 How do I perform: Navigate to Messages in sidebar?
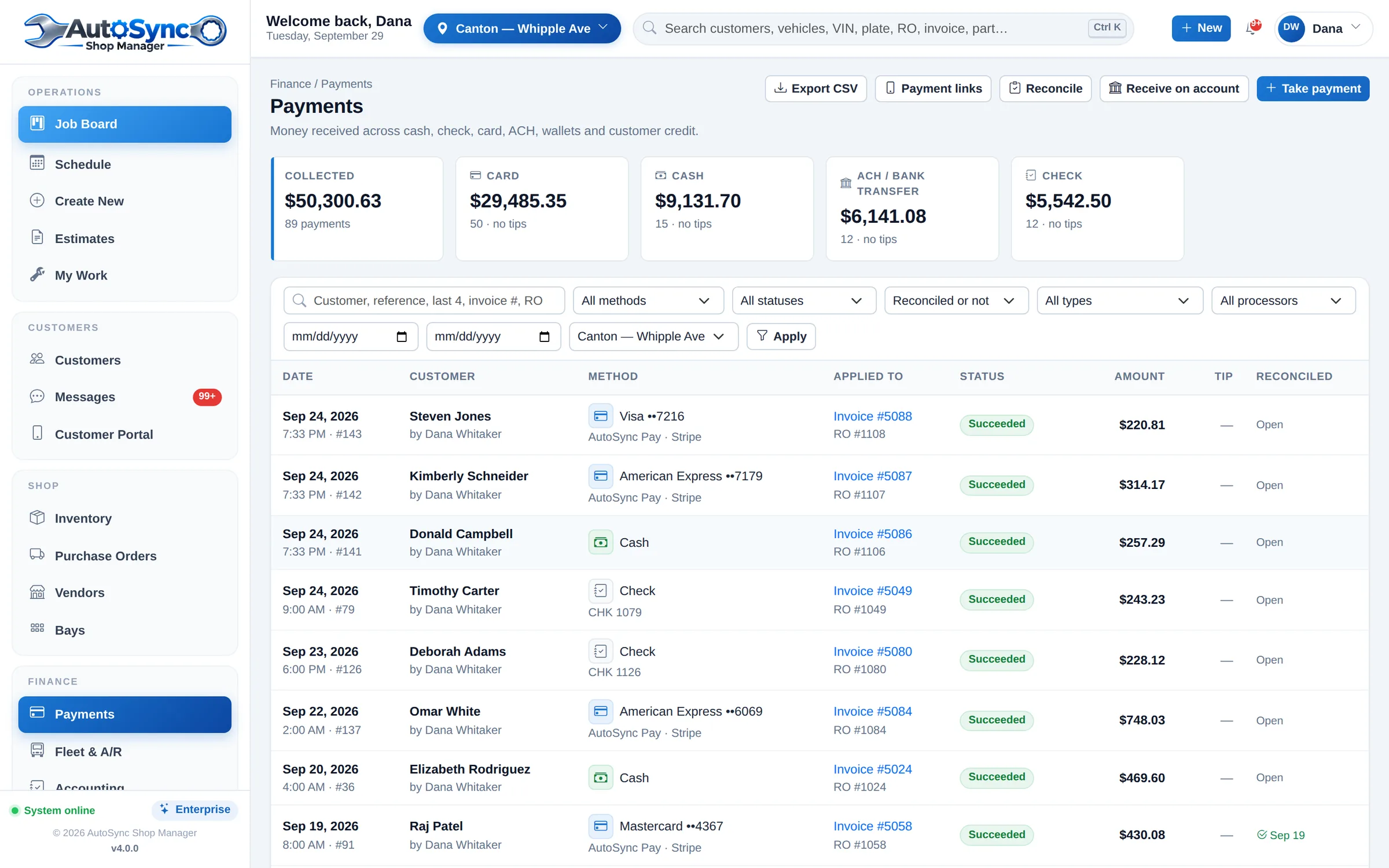[x=124, y=396]
